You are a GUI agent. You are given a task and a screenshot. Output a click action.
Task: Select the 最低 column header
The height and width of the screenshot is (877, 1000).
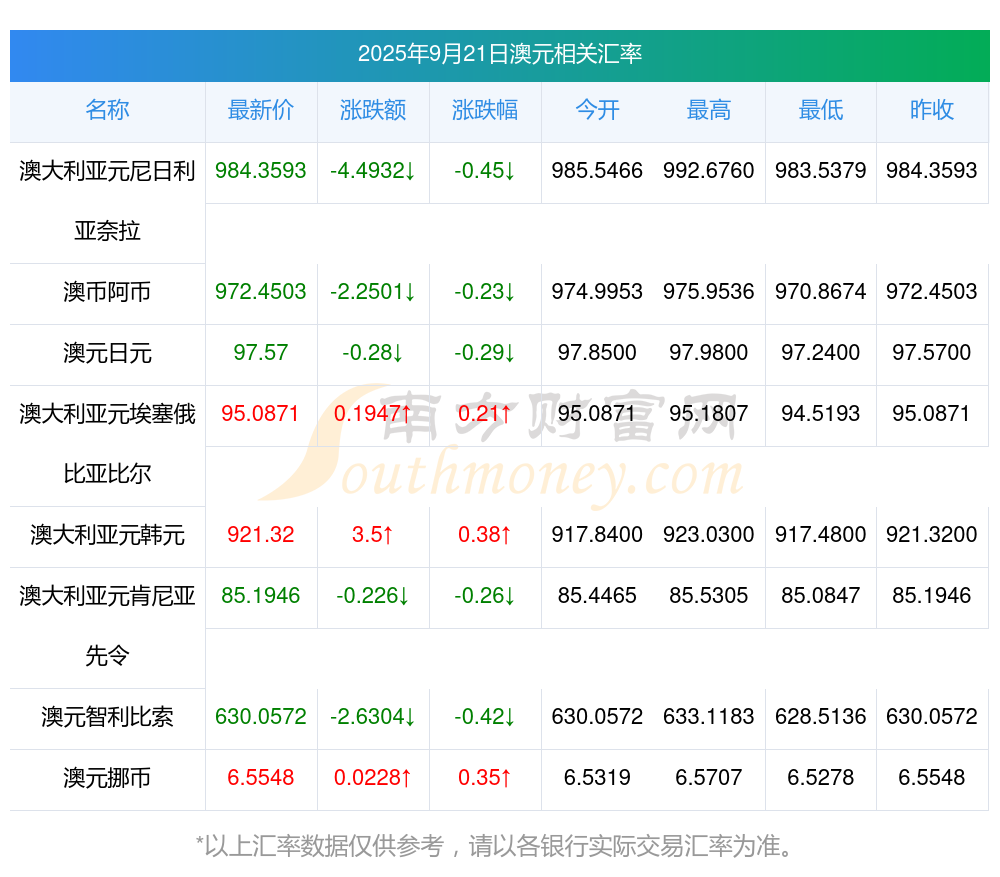[x=821, y=110]
